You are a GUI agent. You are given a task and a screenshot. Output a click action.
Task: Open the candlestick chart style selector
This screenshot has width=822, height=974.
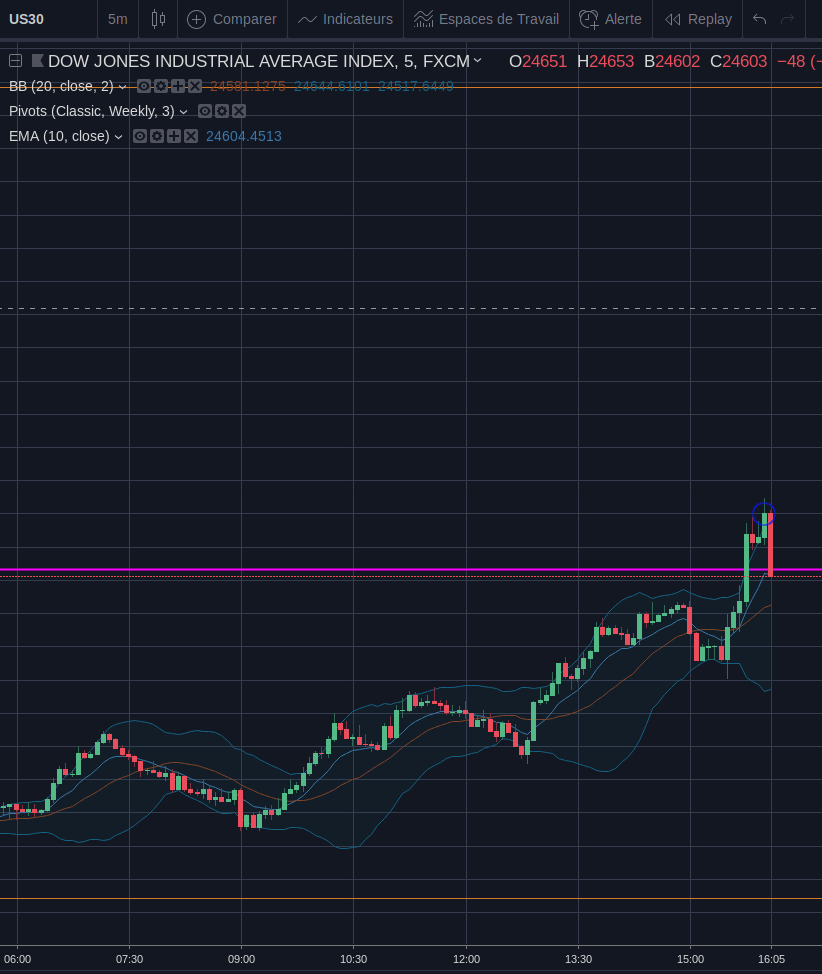(x=158, y=19)
